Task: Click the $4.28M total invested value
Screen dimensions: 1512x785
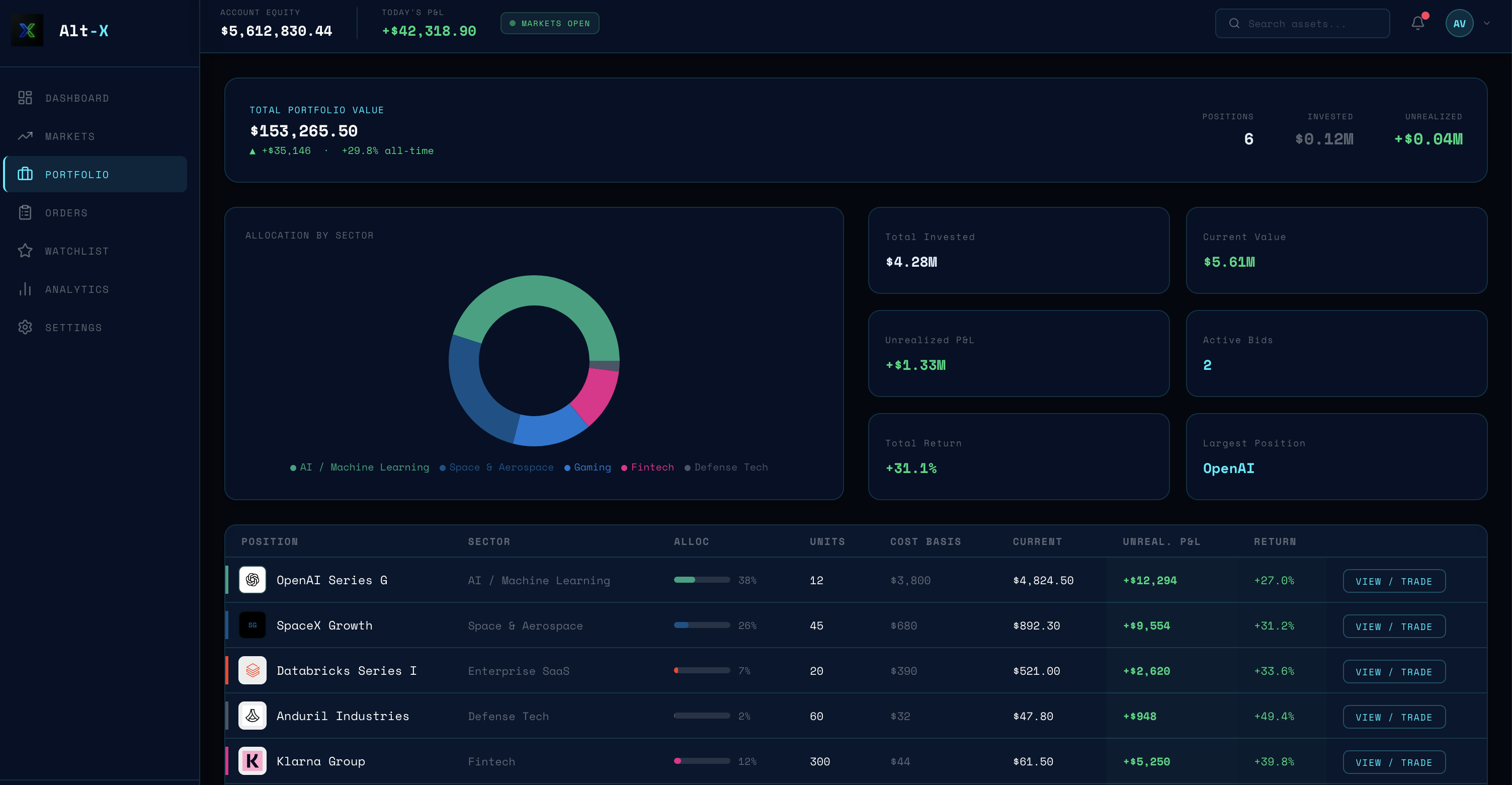Action: [x=911, y=261]
